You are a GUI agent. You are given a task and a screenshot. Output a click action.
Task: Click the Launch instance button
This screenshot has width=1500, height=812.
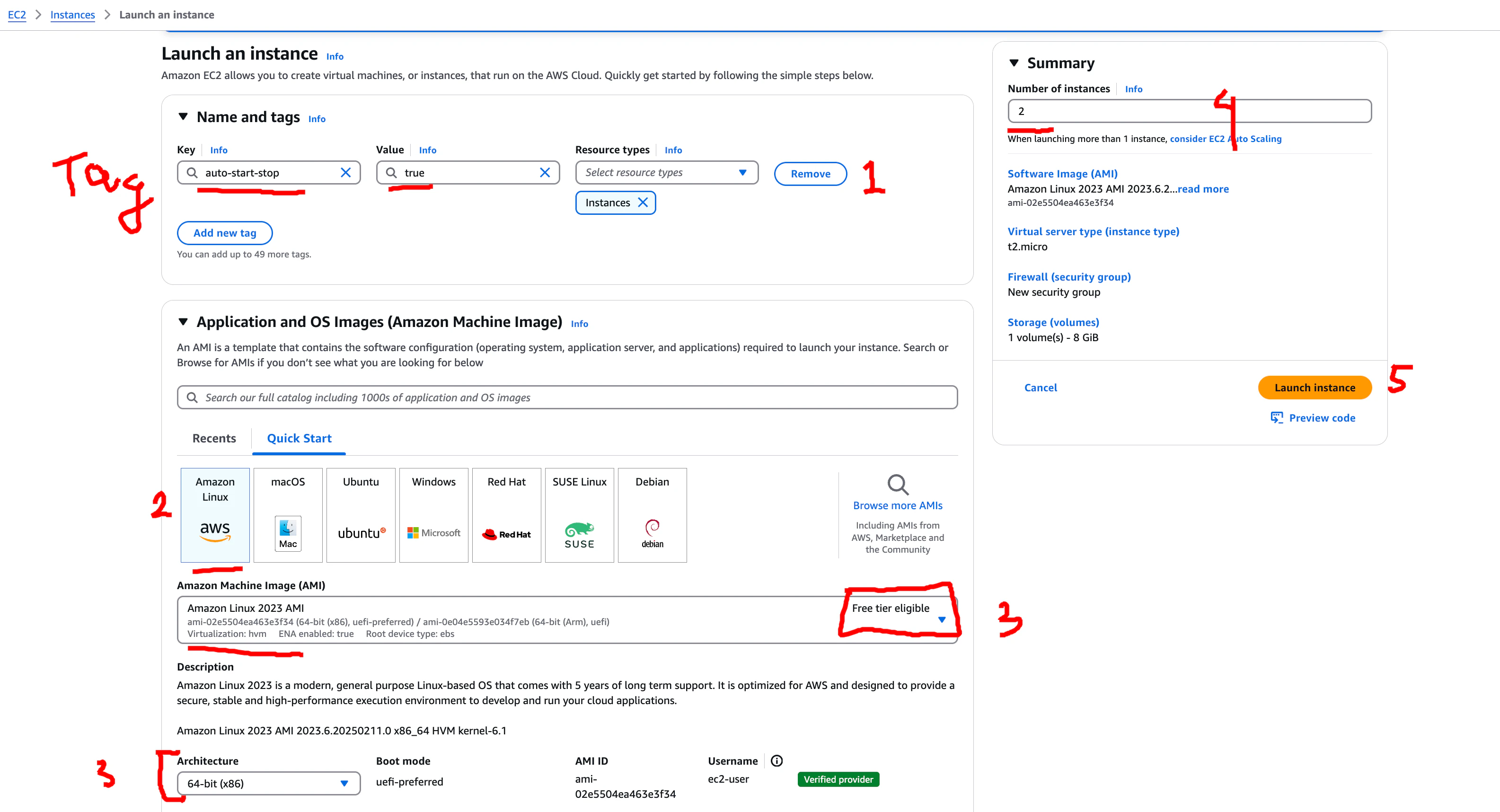tap(1315, 388)
